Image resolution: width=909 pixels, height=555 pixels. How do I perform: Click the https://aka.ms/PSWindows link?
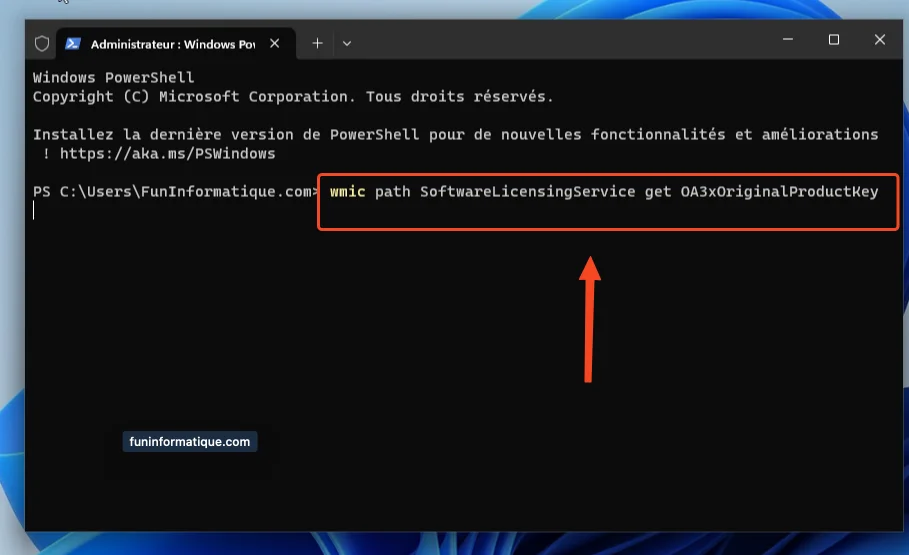coord(168,154)
